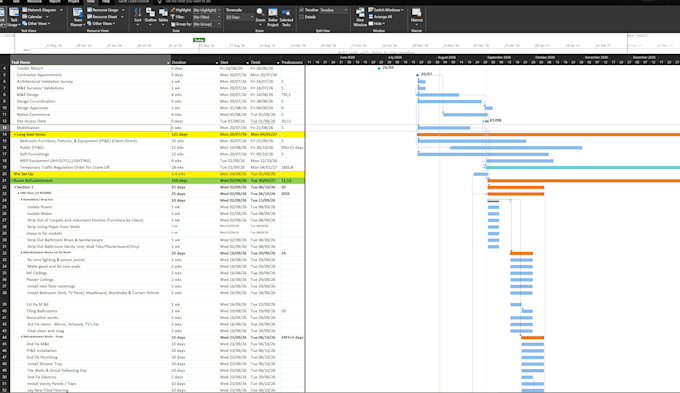Collapse Refurbishment Works 1st fix group
The height and width of the screenshot is (393, 680).
[21, 252]
